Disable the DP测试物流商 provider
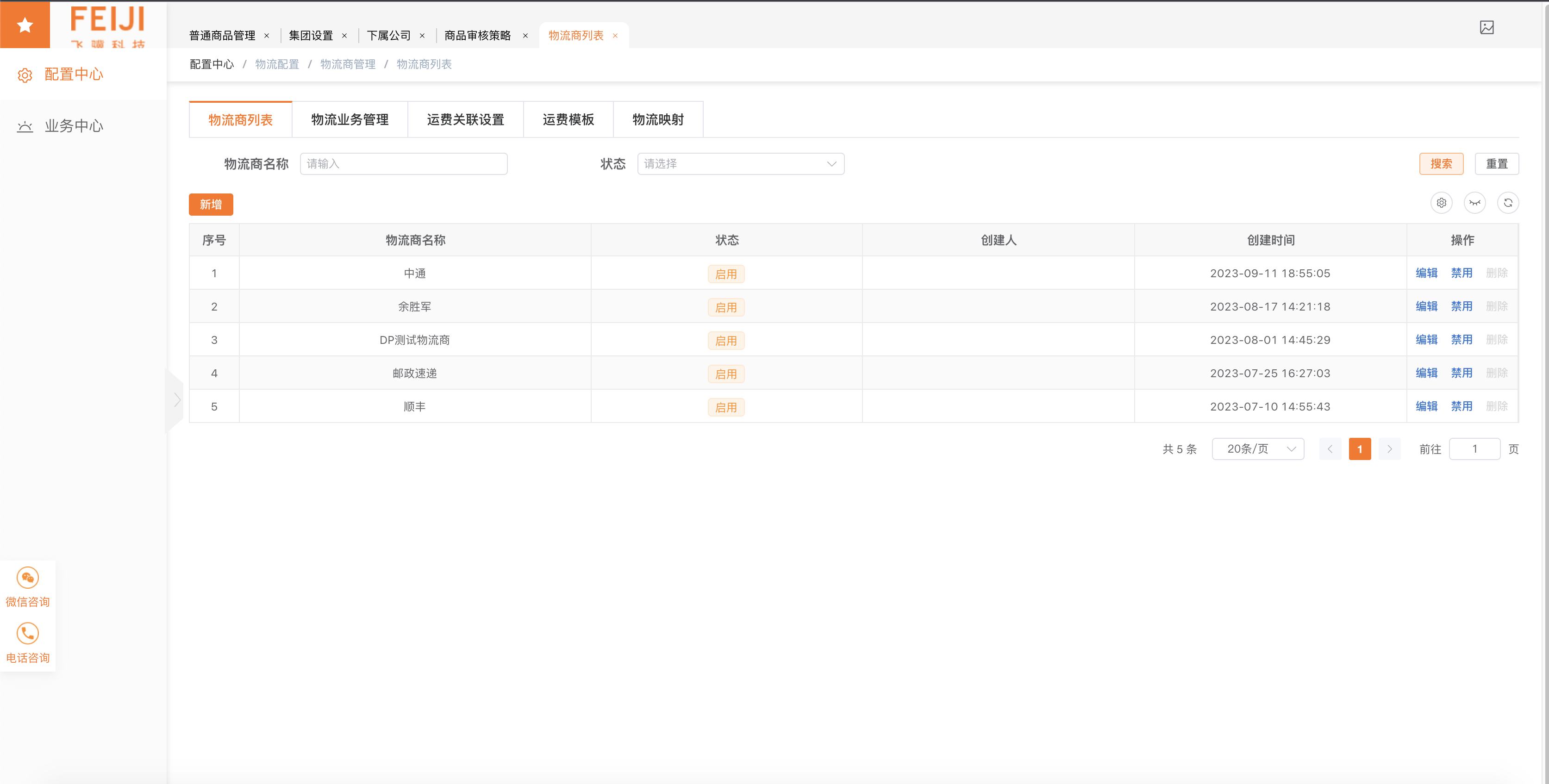Screen dimensions: 1549x784 [1461, 340]
